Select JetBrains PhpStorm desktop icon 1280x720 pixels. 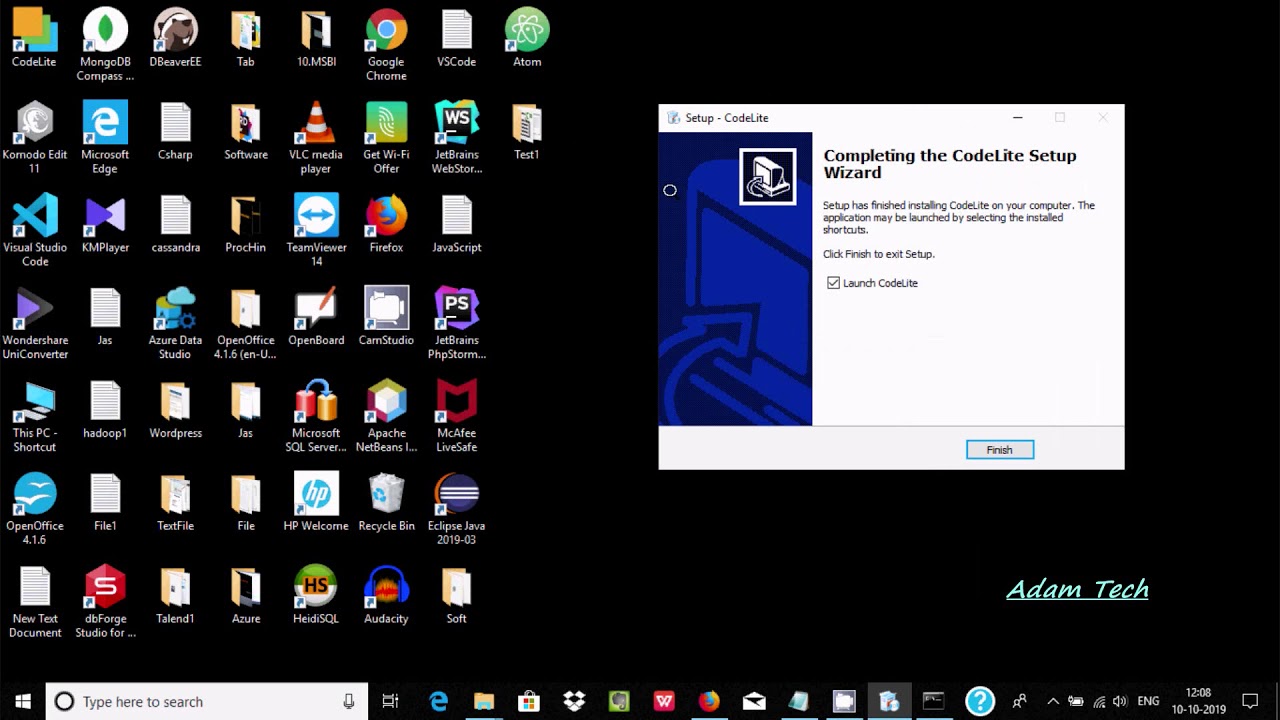click(457, 324)
